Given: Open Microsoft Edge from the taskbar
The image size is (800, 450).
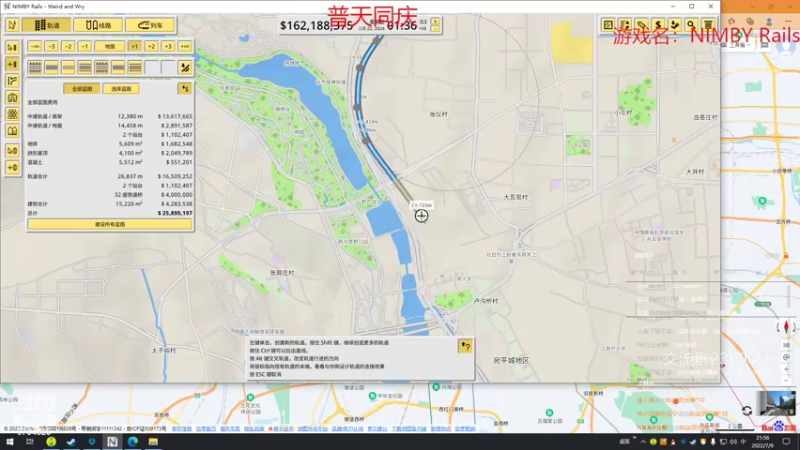Looking at the screenshot, I should pyautogui.click(x=133, y=442).
